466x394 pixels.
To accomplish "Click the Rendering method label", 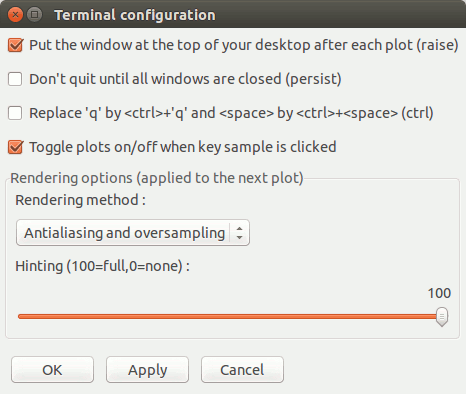I will tap(80, 200).
